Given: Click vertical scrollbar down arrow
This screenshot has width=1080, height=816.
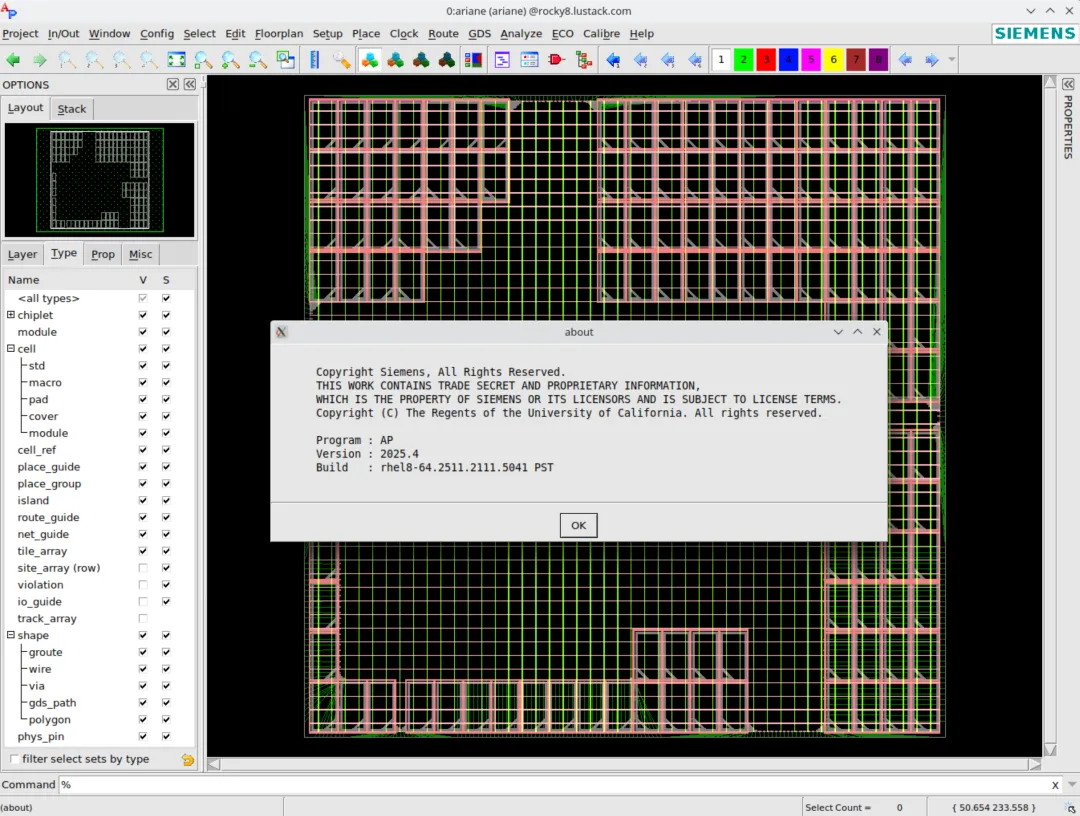Looking at the screenshot, I should (x=1050, y=749).
